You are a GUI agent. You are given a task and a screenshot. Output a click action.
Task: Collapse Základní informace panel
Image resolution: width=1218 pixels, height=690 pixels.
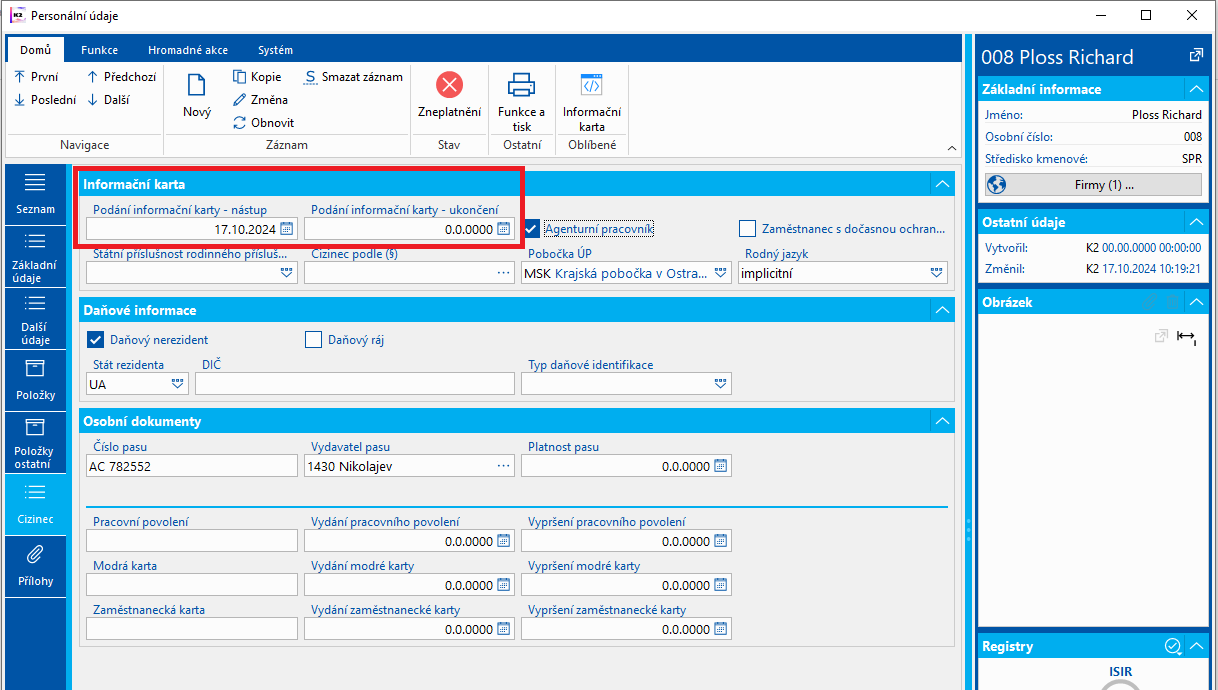tap(1196, 89)
